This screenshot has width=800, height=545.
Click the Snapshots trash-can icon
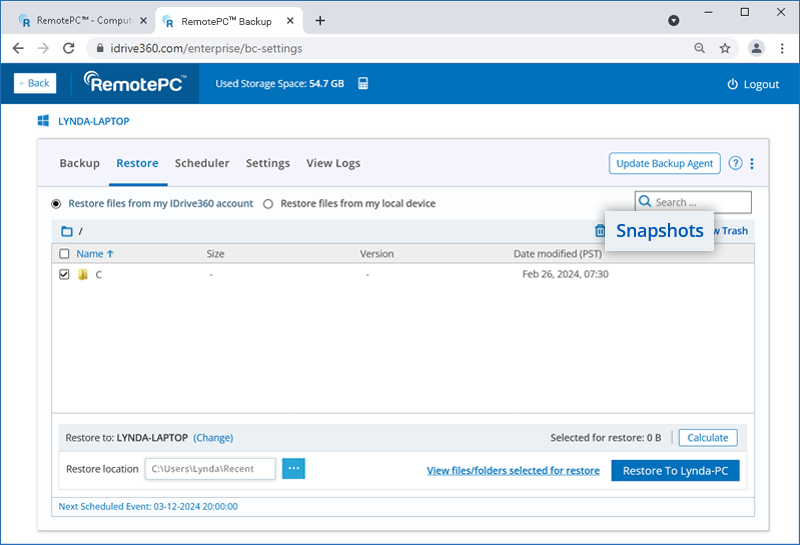click(600, 231)
